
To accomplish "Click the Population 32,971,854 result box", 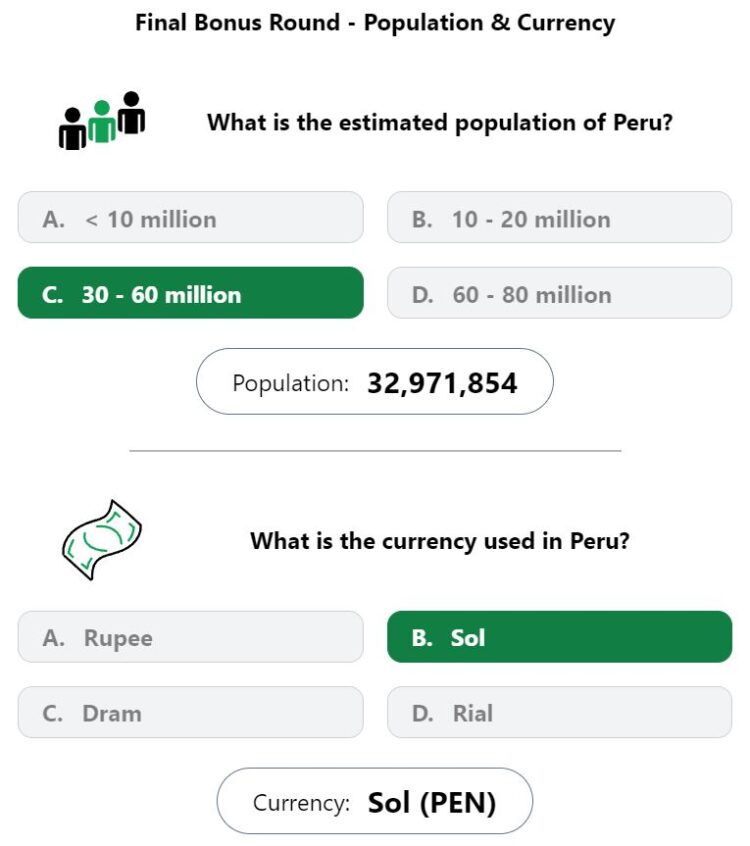I will coord(374,381).
